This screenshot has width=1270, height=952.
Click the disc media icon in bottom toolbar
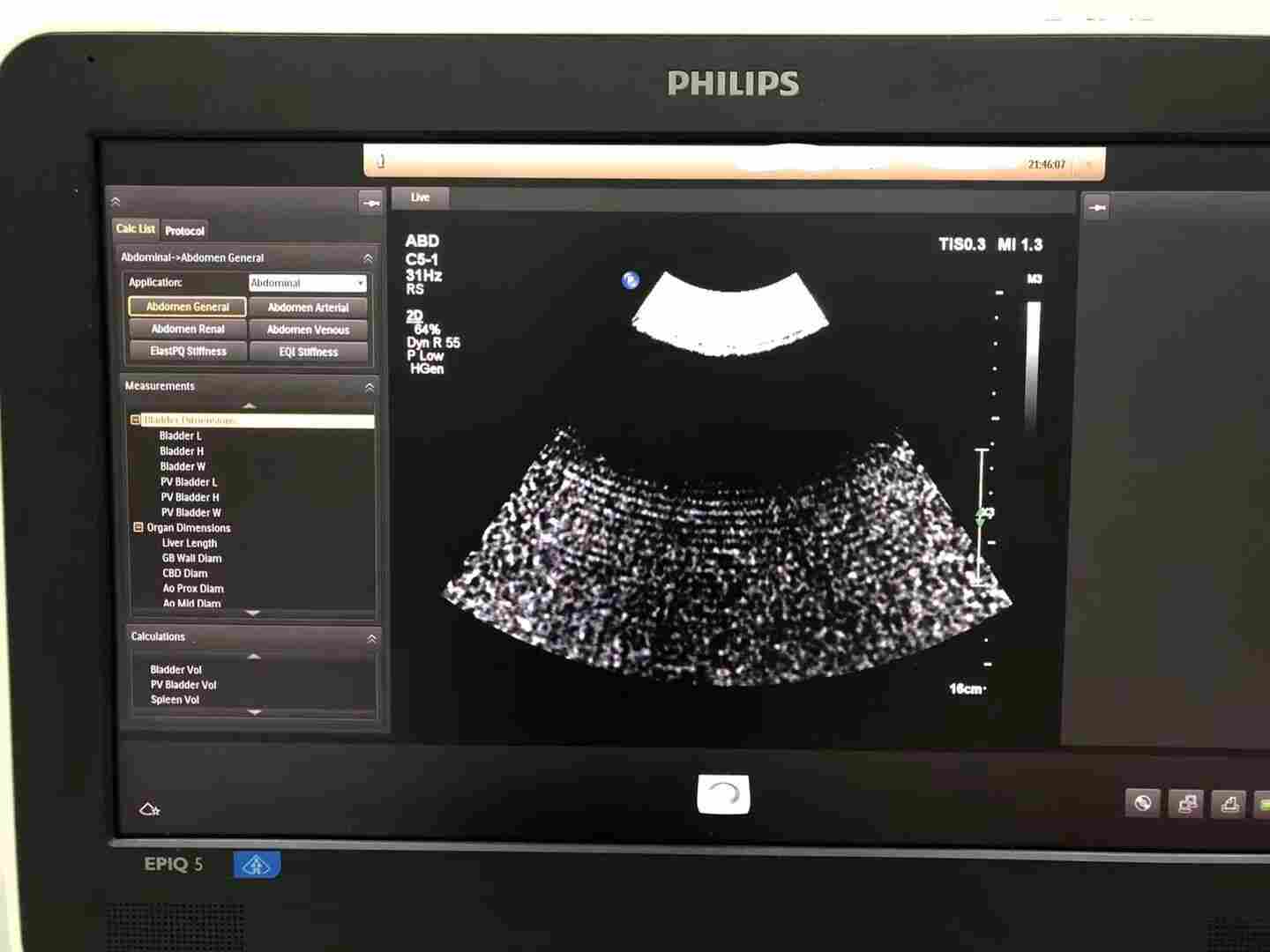(x=1143, y=803)
